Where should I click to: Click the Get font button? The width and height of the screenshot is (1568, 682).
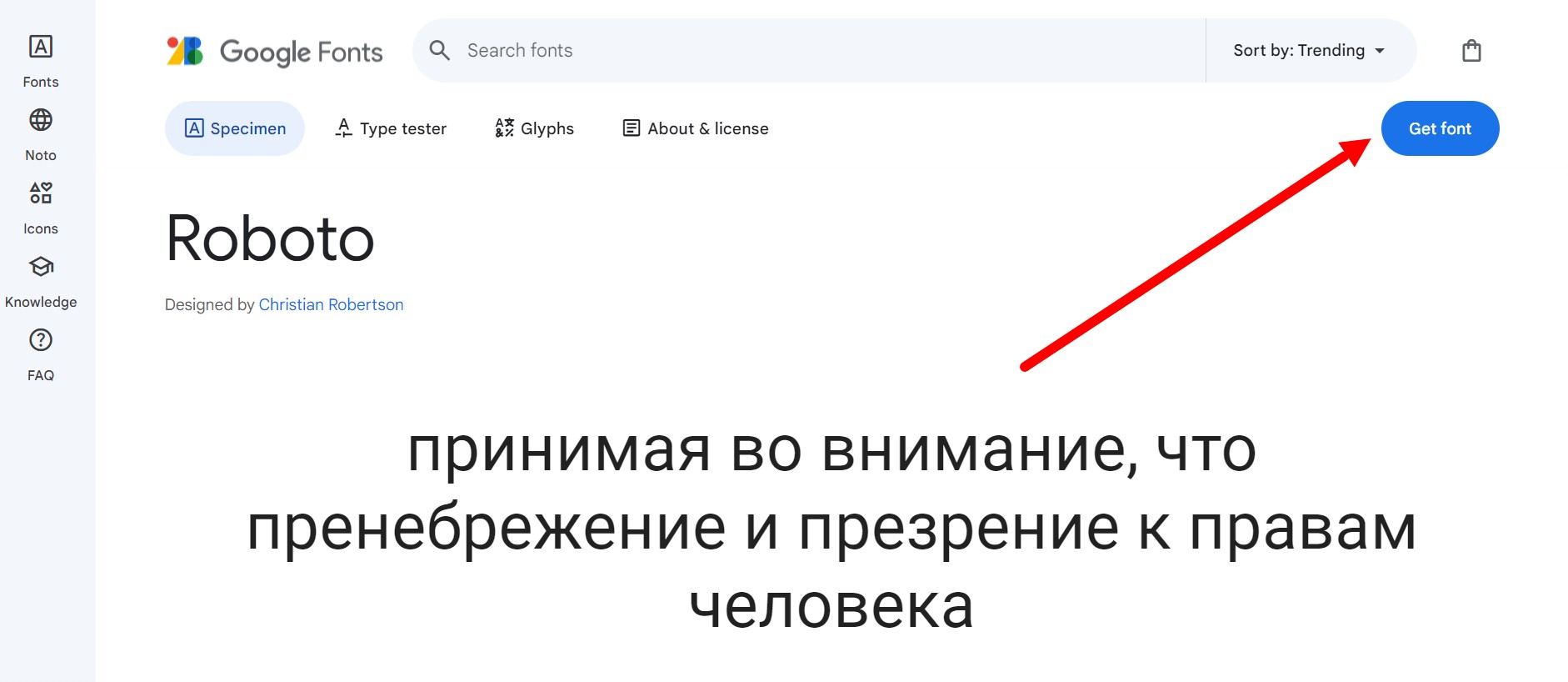[1440, 128]
